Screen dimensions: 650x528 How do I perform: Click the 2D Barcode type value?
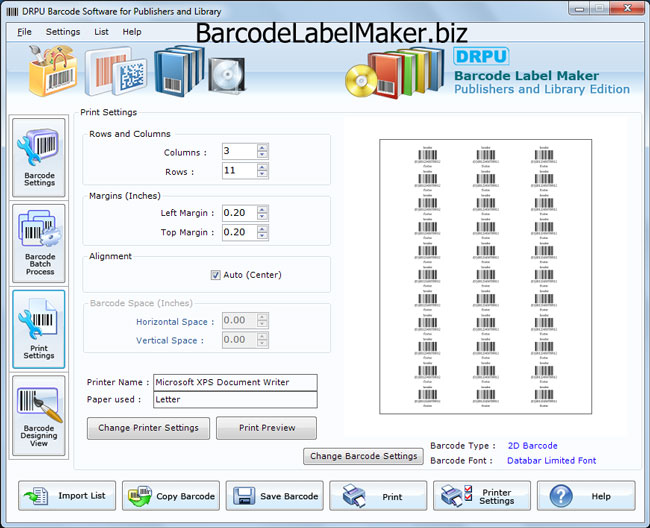532,446
